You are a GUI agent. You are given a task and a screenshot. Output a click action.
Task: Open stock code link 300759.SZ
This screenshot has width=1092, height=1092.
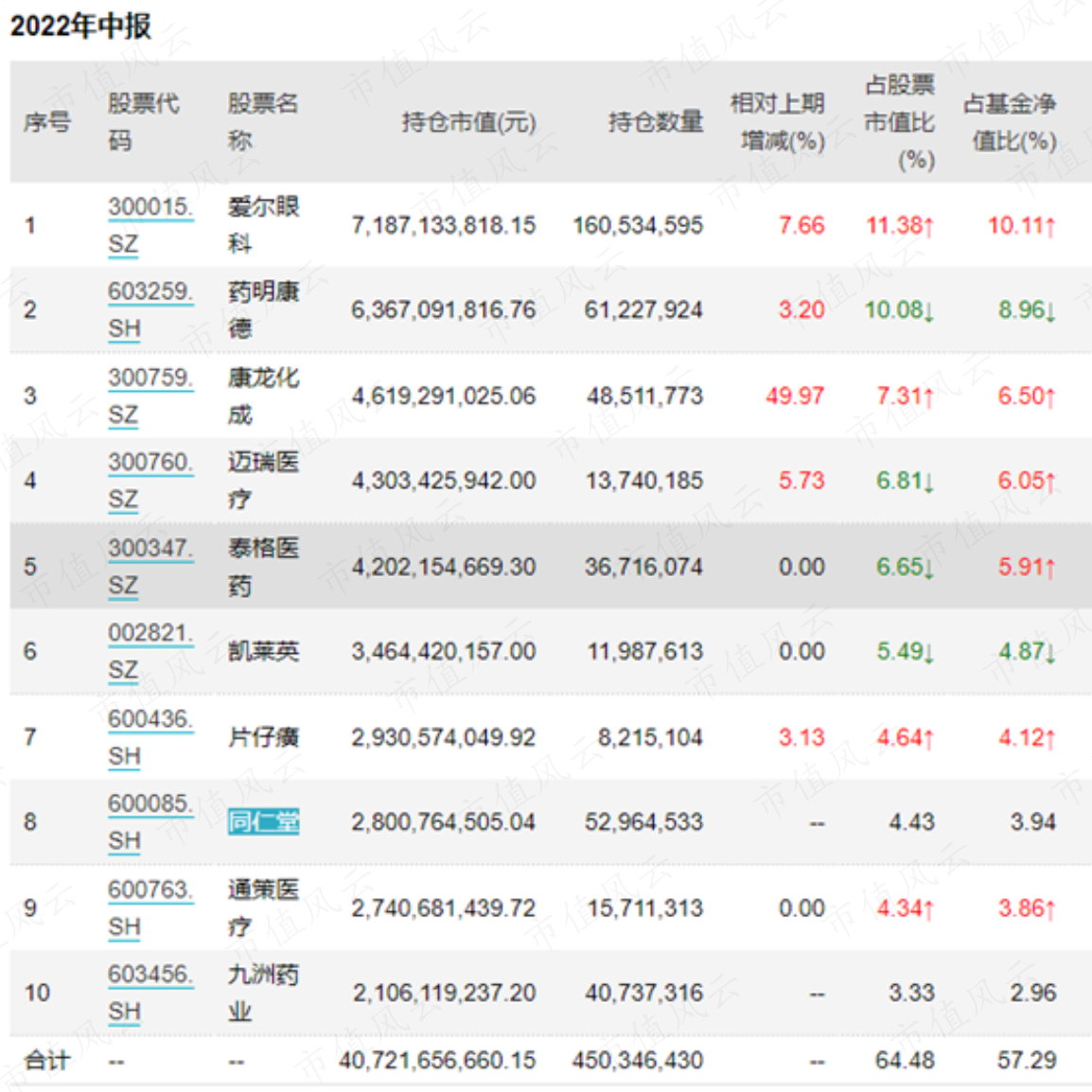(x=150, y=396)
